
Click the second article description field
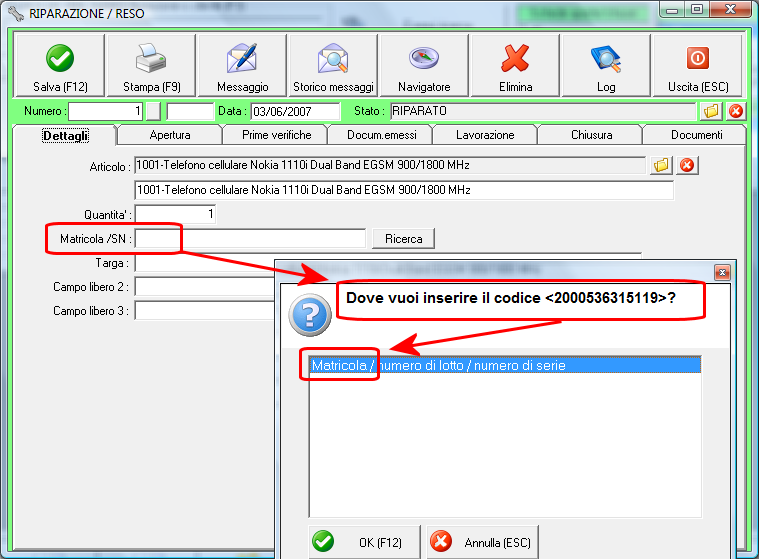[x=404, y=190]
